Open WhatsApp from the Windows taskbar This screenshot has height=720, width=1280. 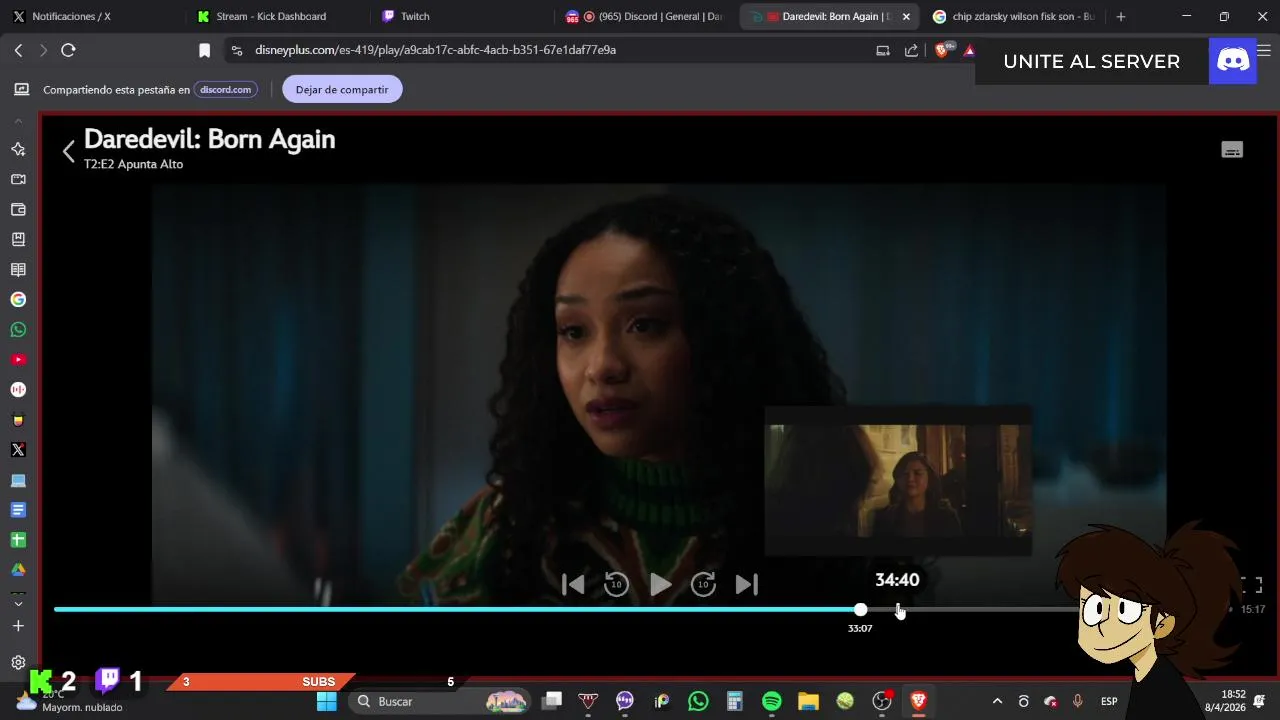point(698,701)
